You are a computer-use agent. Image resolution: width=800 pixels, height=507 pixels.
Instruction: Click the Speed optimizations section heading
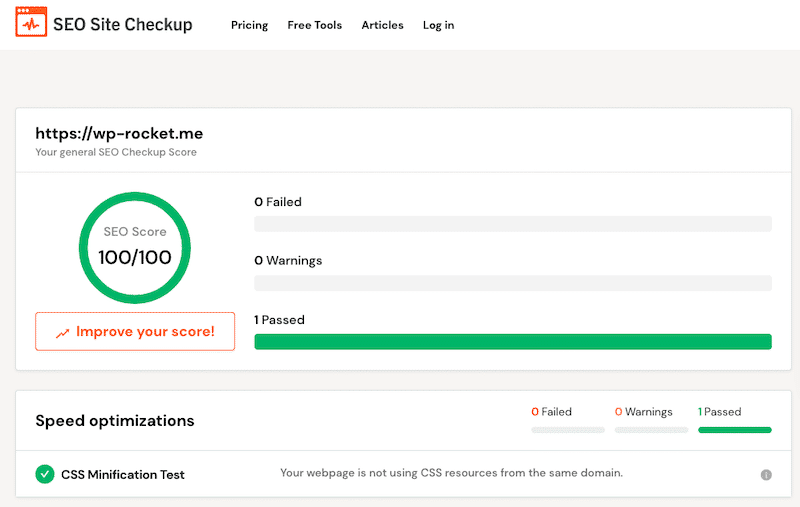coord(115,421)
